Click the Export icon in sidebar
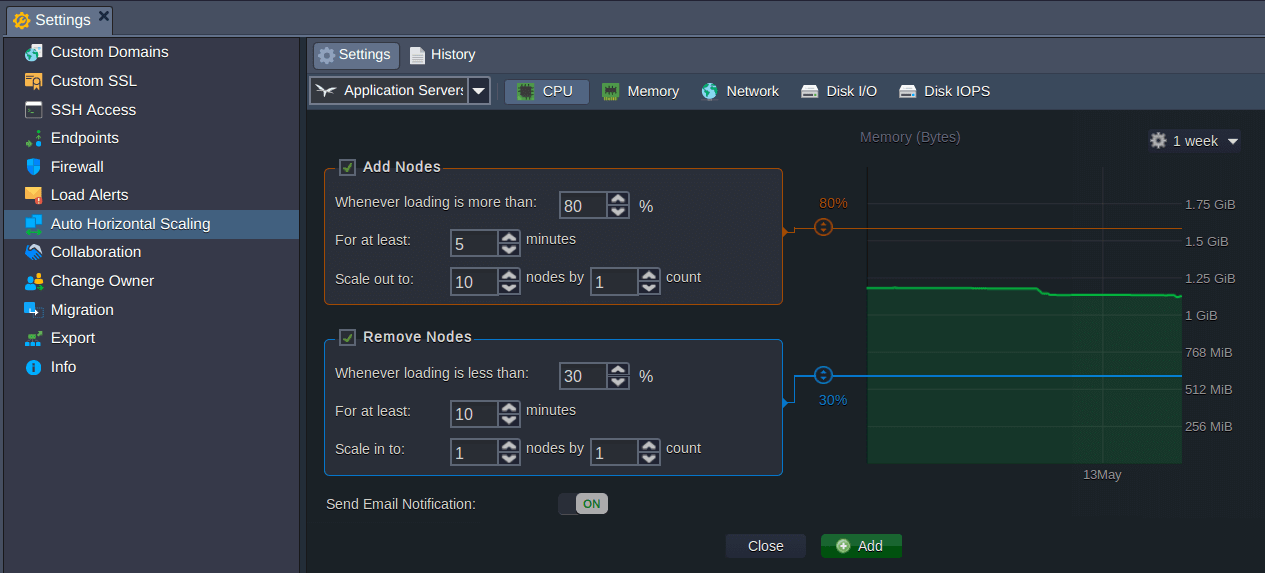 coord(34,338)
